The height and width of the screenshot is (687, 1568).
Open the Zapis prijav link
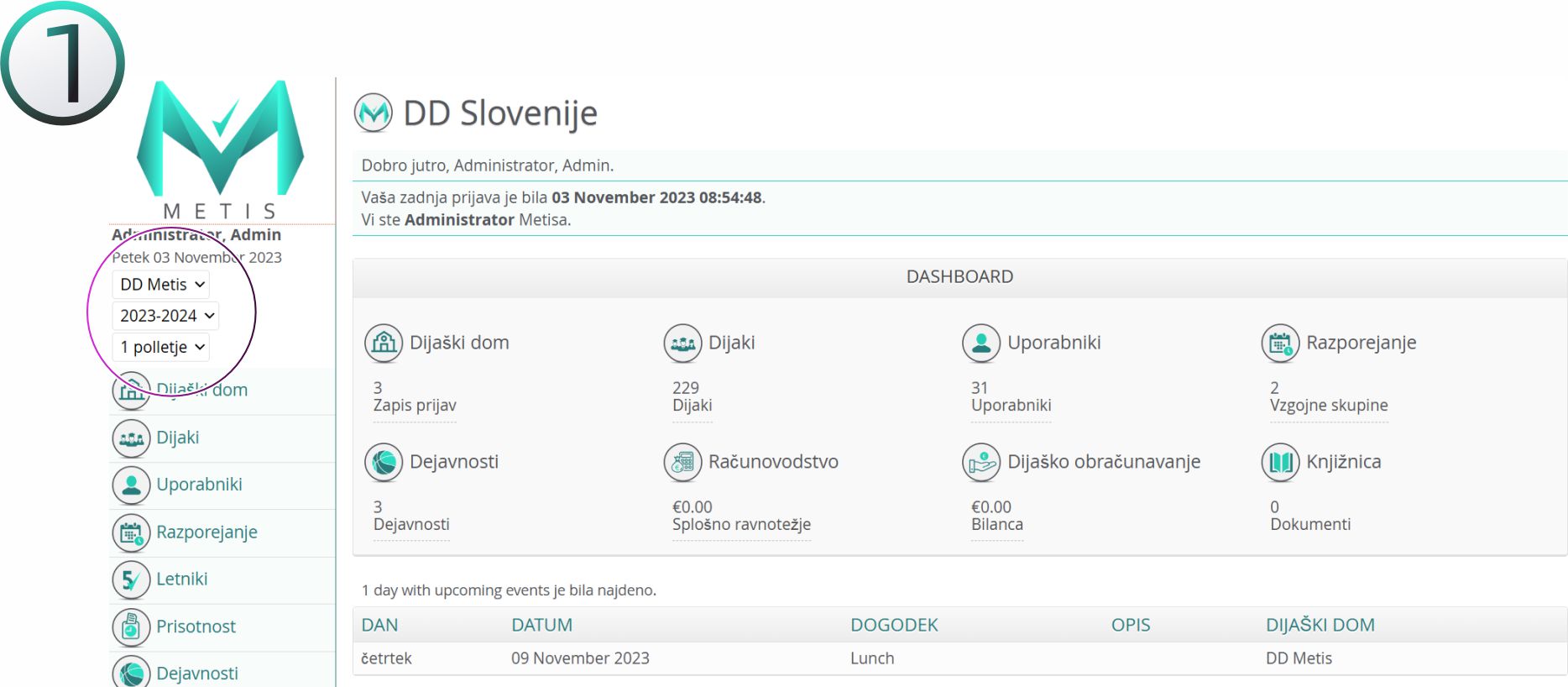click(415, 406)
